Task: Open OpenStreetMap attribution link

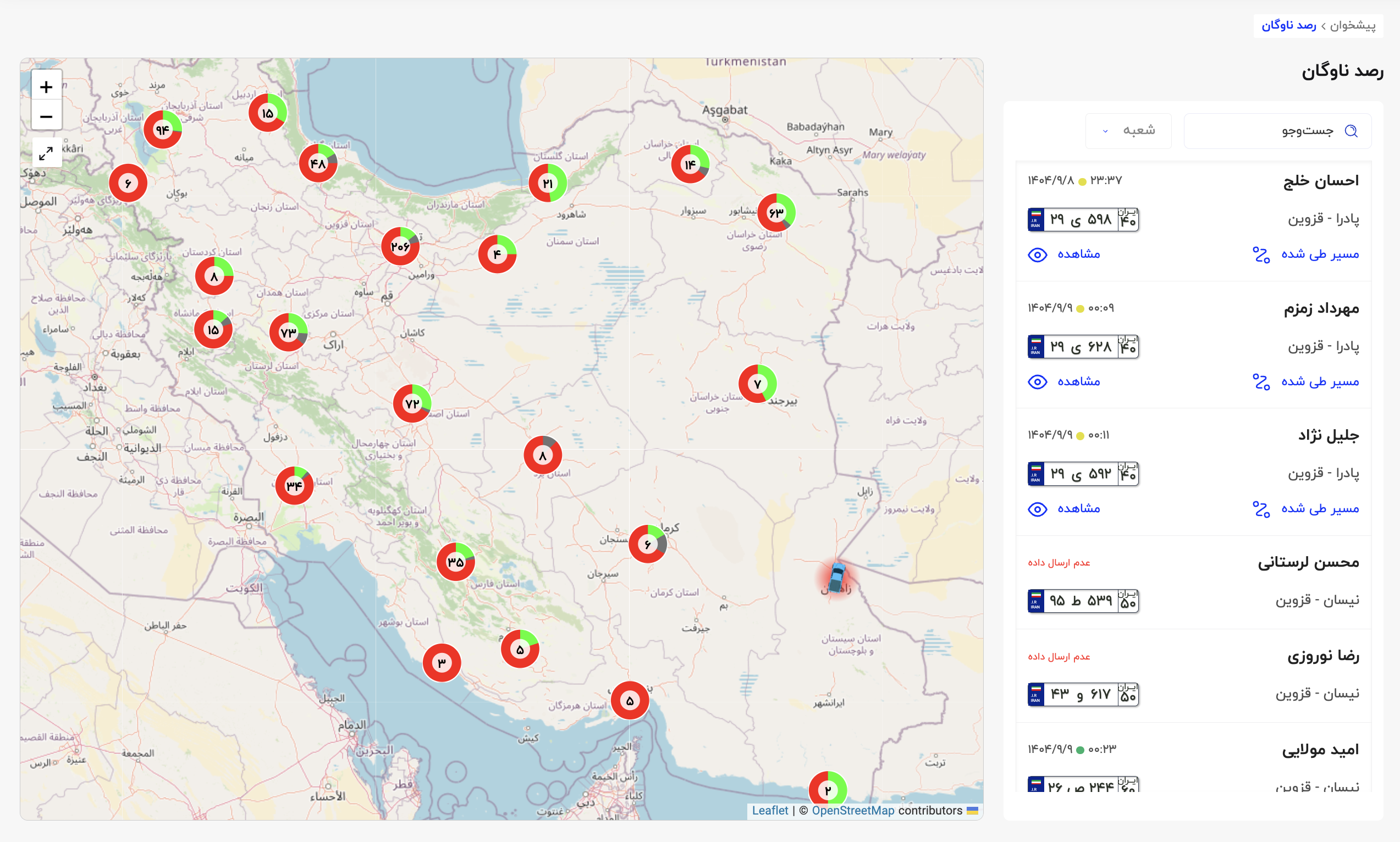Action: coord(853,810)
